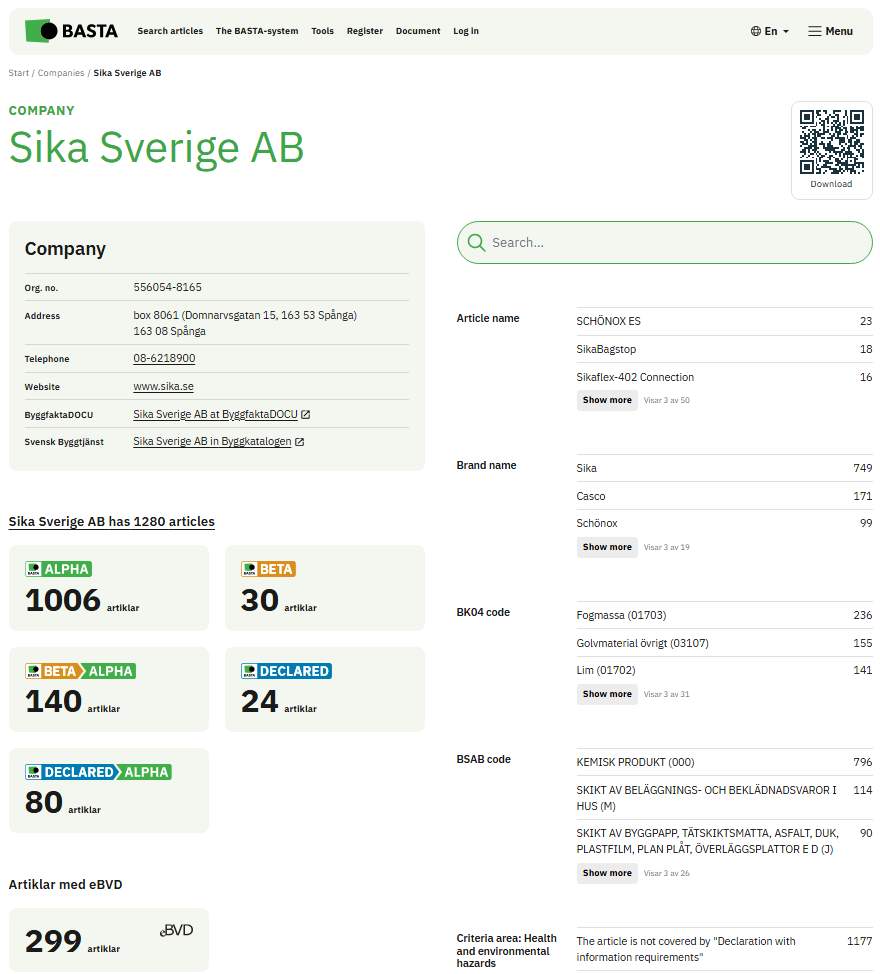The image size is (880, 974).
Task: Click the eBVD logo icon
Action: [176, 930]
